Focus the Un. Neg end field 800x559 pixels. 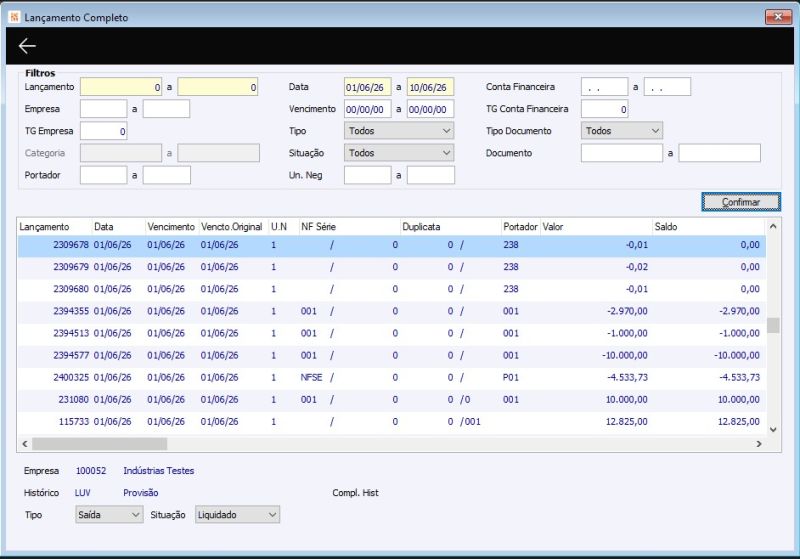[431, 175]
